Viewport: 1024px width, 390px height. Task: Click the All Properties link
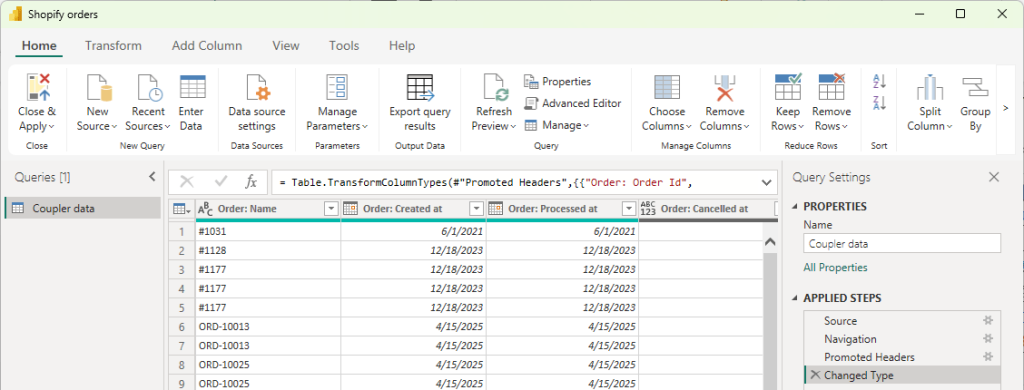pos(835,267)
